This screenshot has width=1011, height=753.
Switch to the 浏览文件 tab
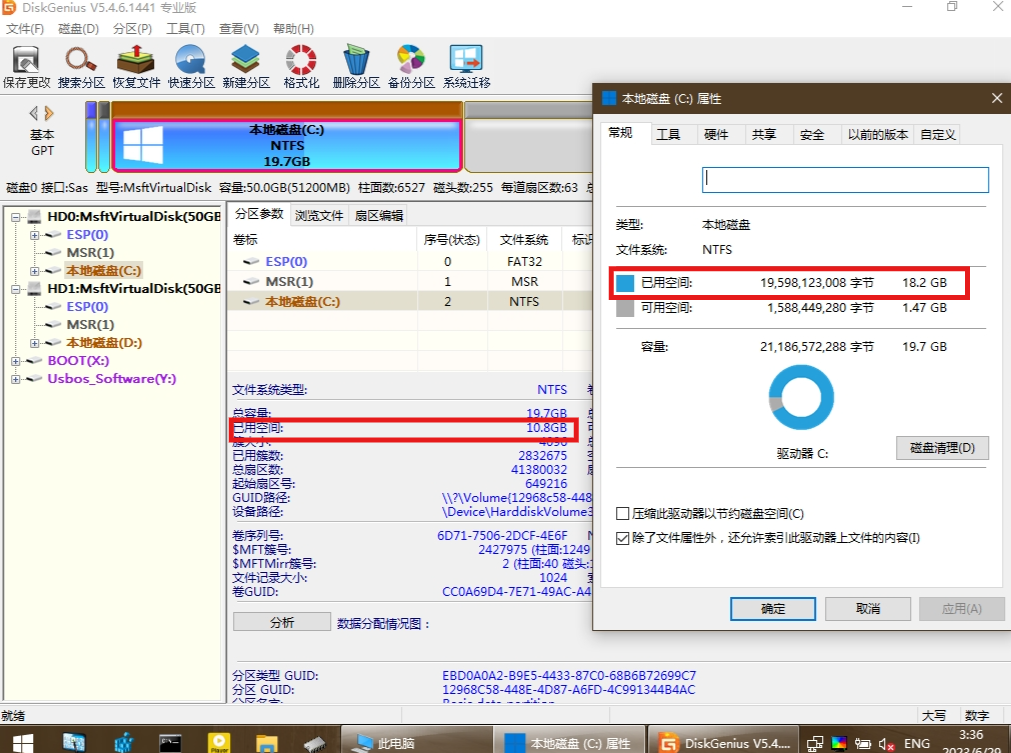coord(319,215)
